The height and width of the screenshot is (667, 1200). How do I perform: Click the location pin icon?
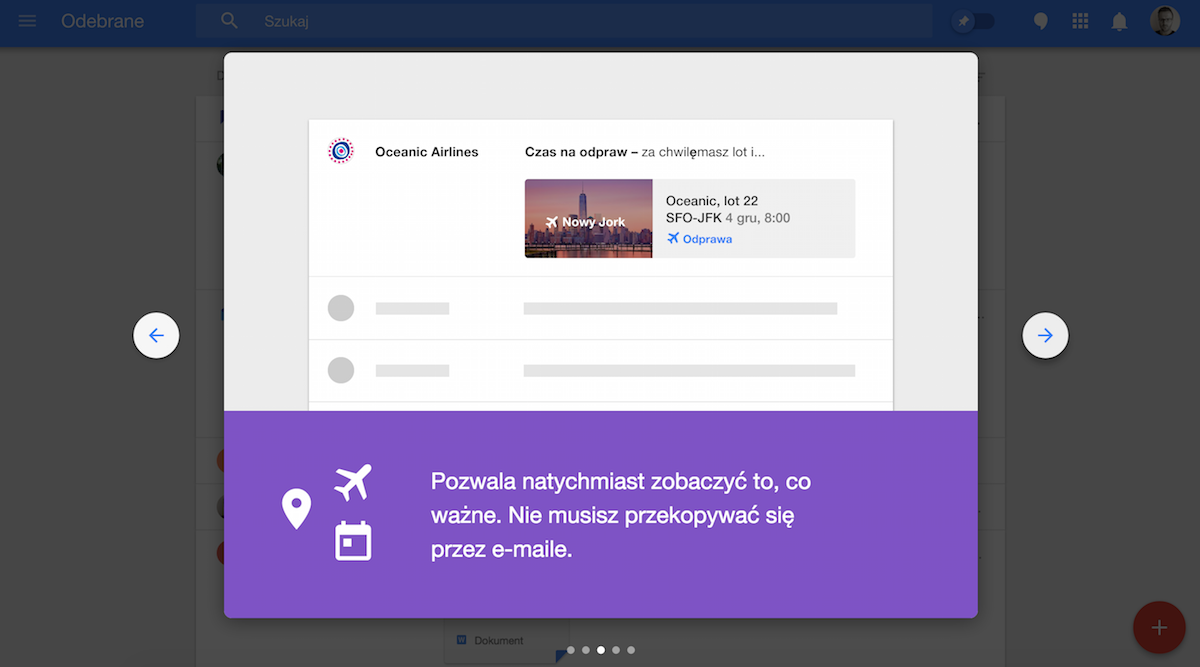coord(296,509)
